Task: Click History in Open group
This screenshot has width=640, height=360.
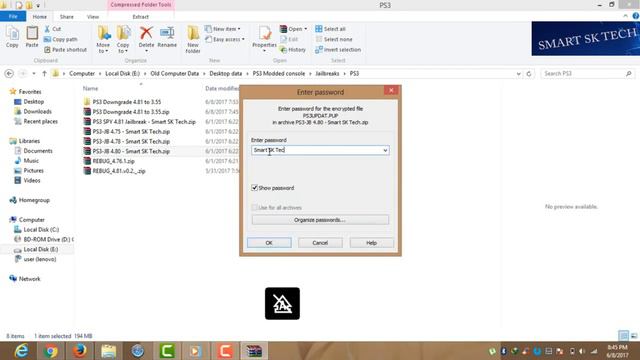Action: [293, 49]
